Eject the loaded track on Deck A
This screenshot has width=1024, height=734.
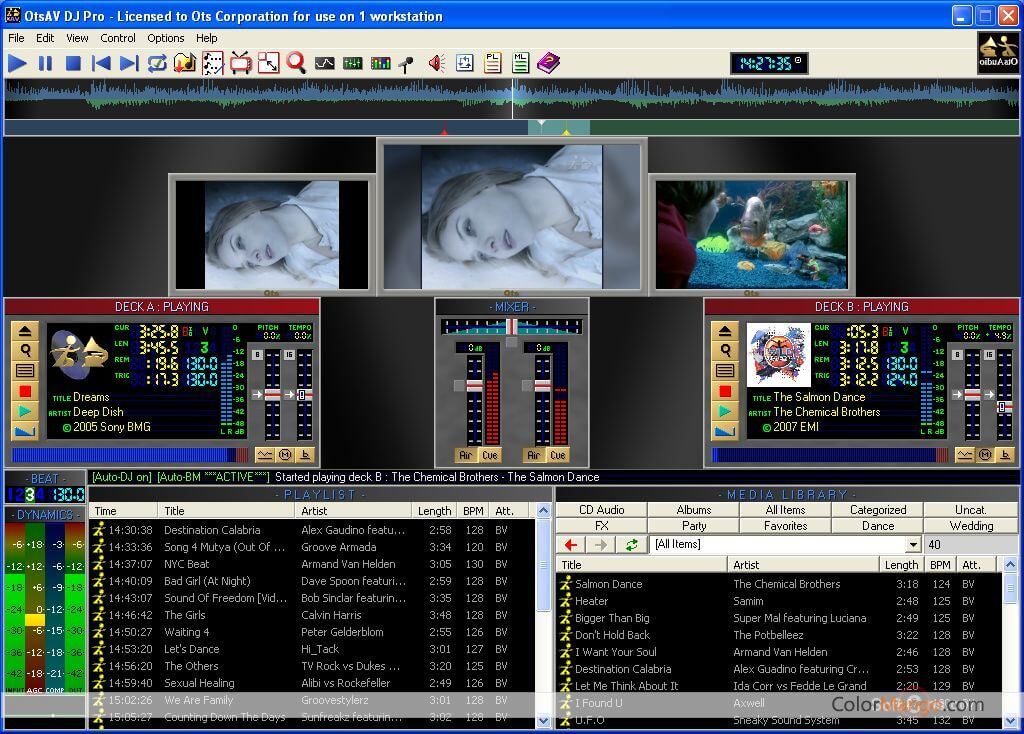25,331
